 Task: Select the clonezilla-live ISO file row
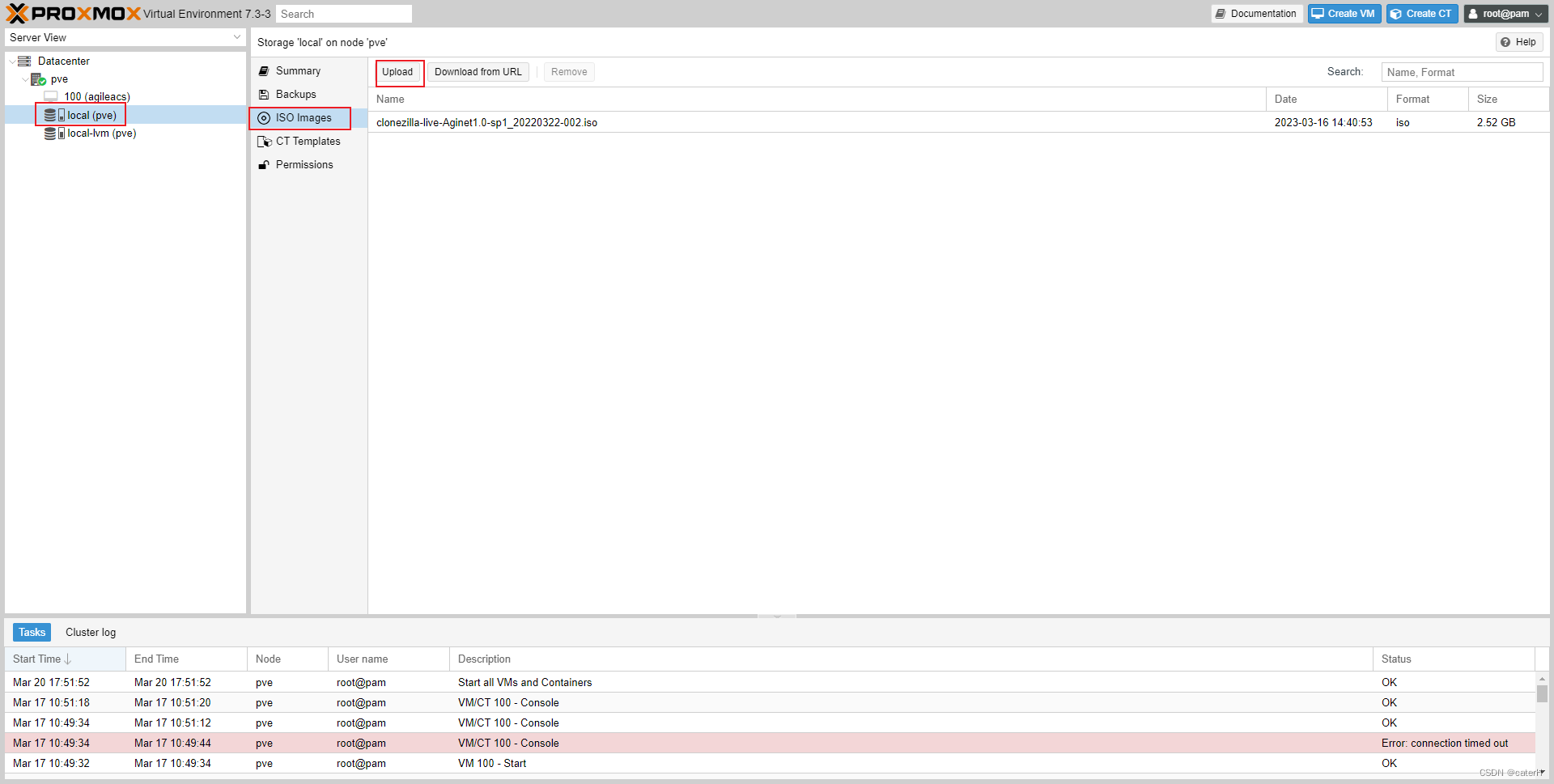click(x=959, y=122)
